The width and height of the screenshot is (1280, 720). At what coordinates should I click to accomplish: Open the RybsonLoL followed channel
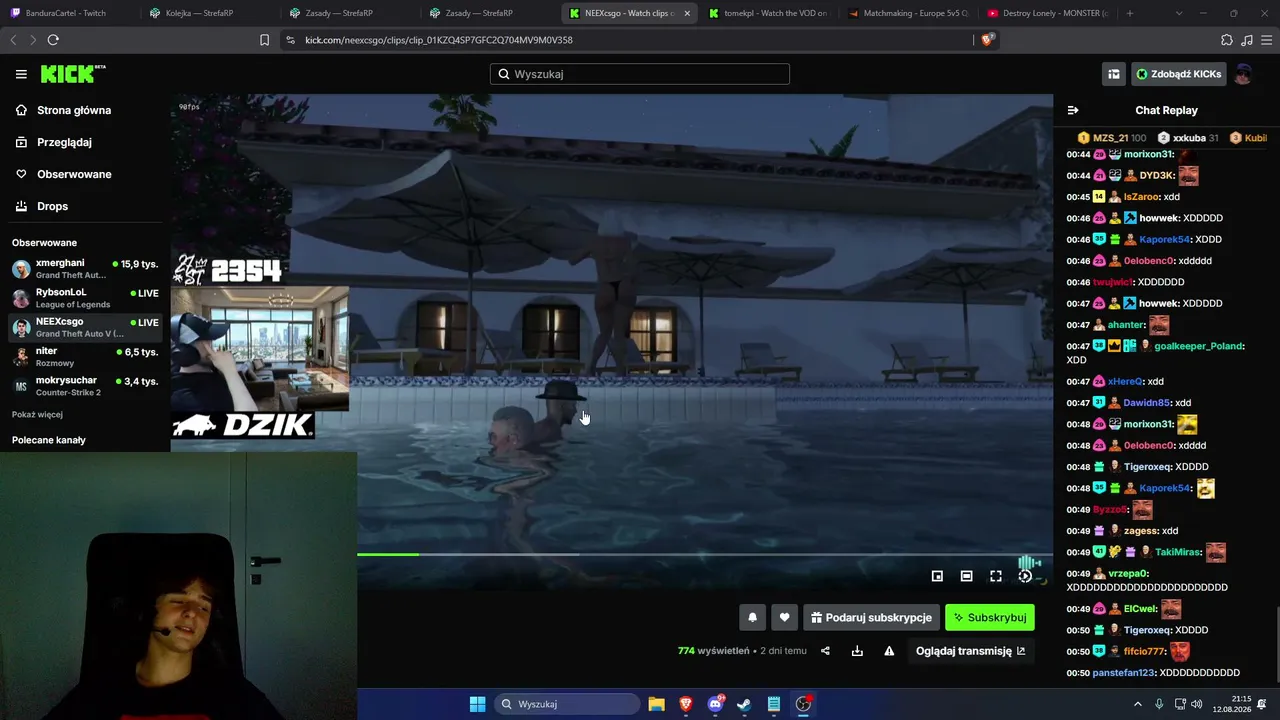85,298
